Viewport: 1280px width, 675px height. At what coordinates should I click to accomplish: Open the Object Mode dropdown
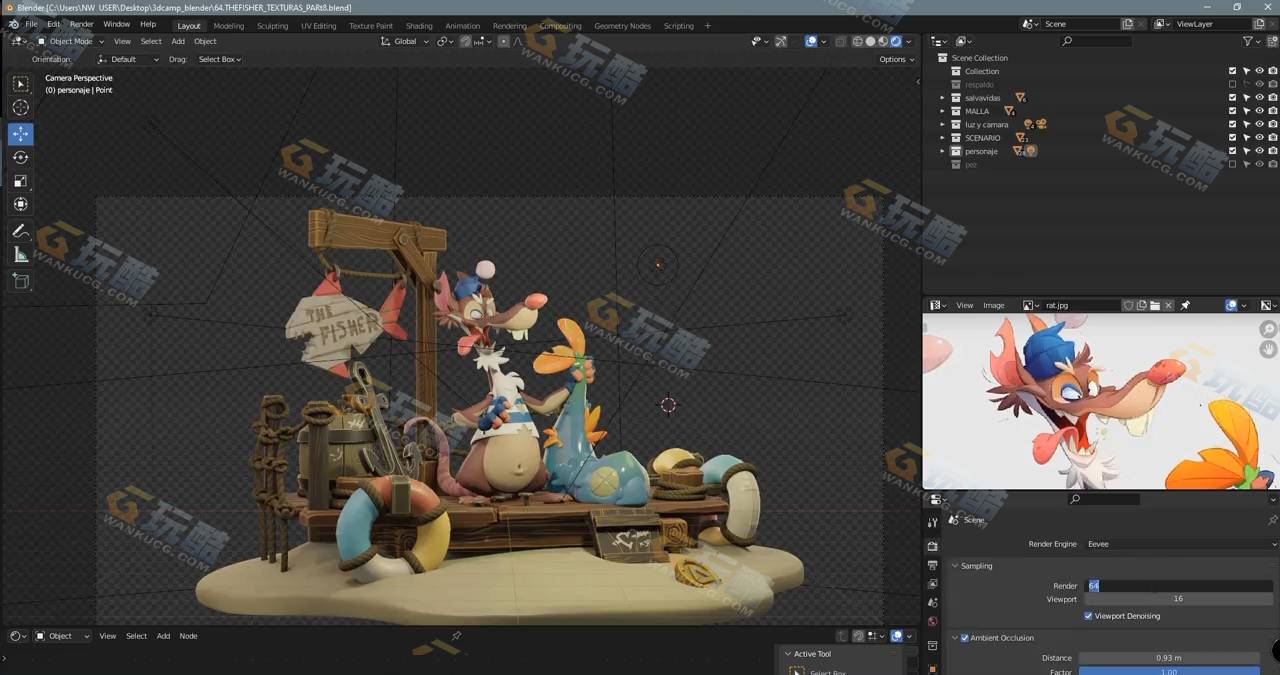coord(71,42)
